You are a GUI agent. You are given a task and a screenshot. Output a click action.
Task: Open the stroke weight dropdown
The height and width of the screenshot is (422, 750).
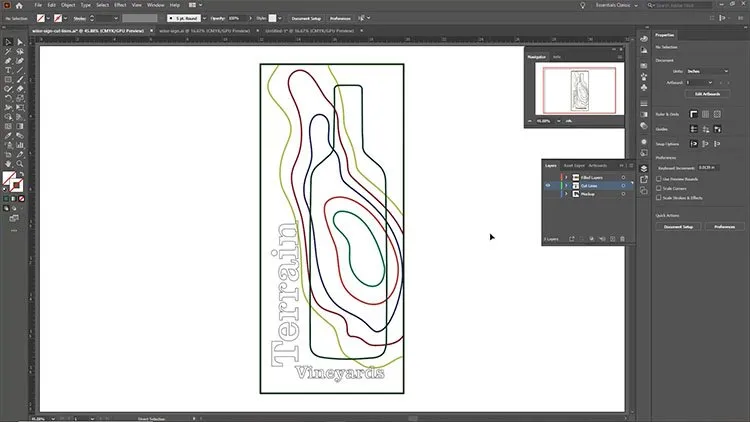[x=116, y=18]
